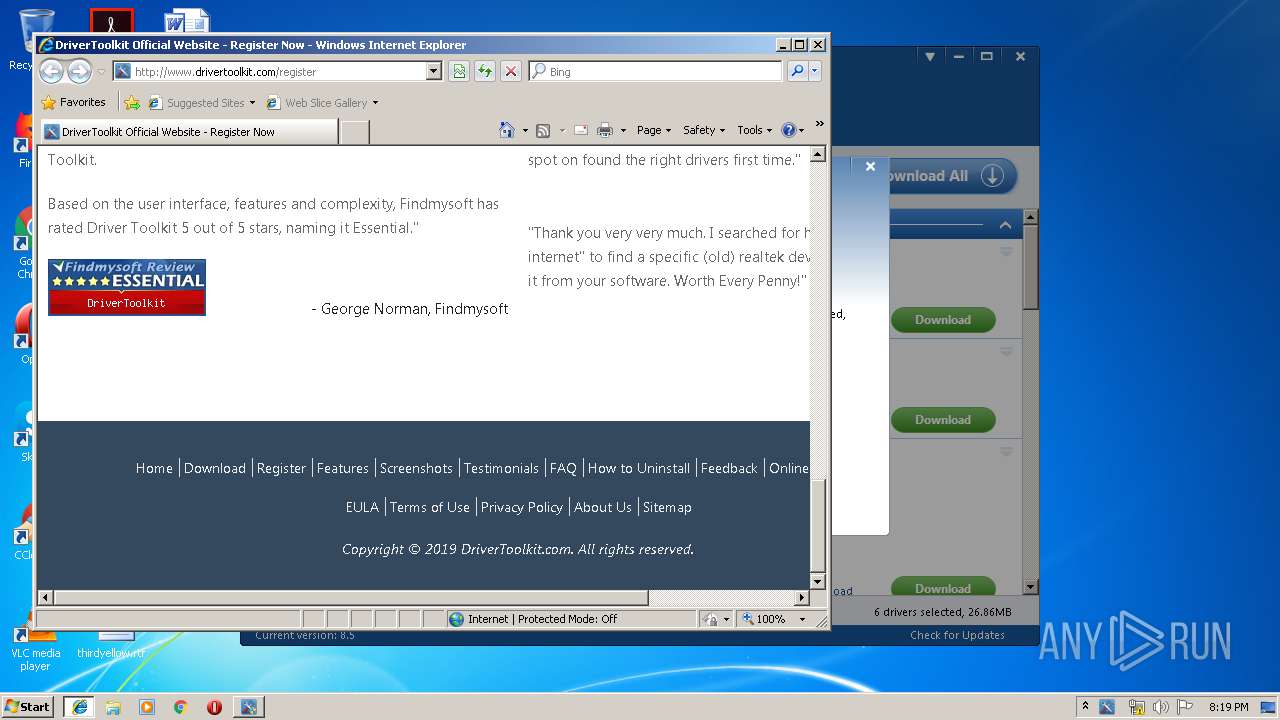Click the Terms of Use footer link
The image size is (1280, 720).
tap(430, 507)
